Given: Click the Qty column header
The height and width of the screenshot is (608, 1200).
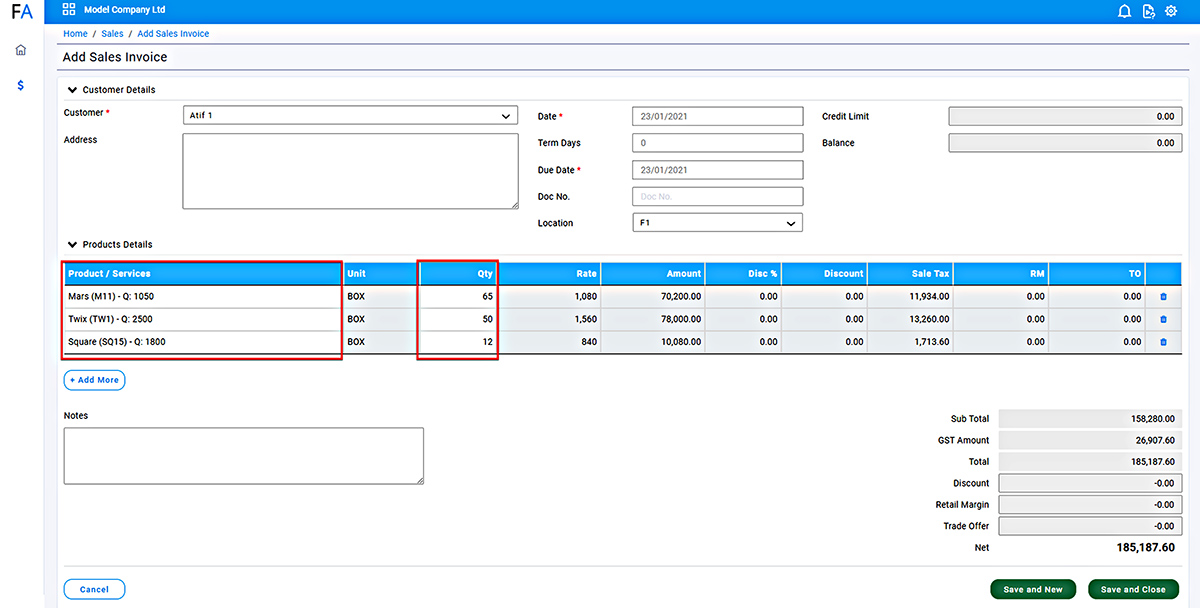Looking at the screenshot, I should (458, 274).
